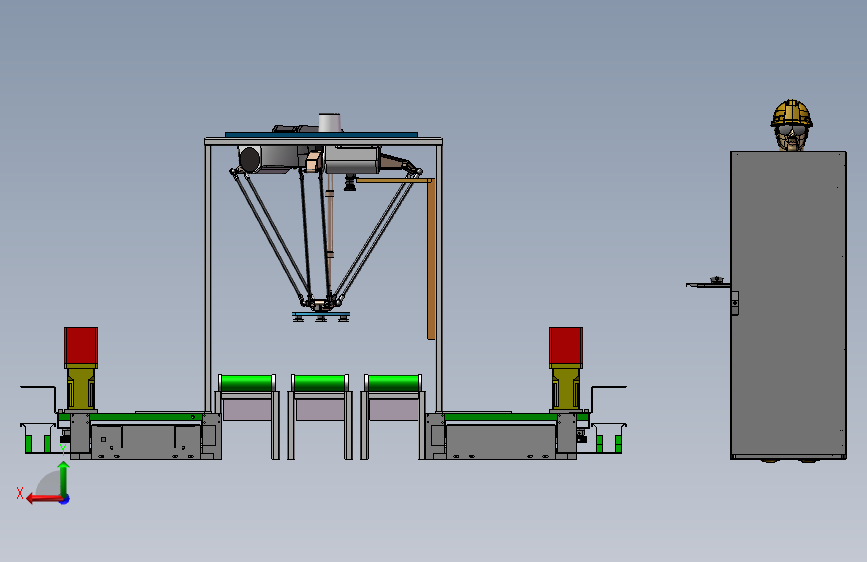The image size is (867, 562).
Task: Select the orange vertical bracket inside frame
Action: 431,259
